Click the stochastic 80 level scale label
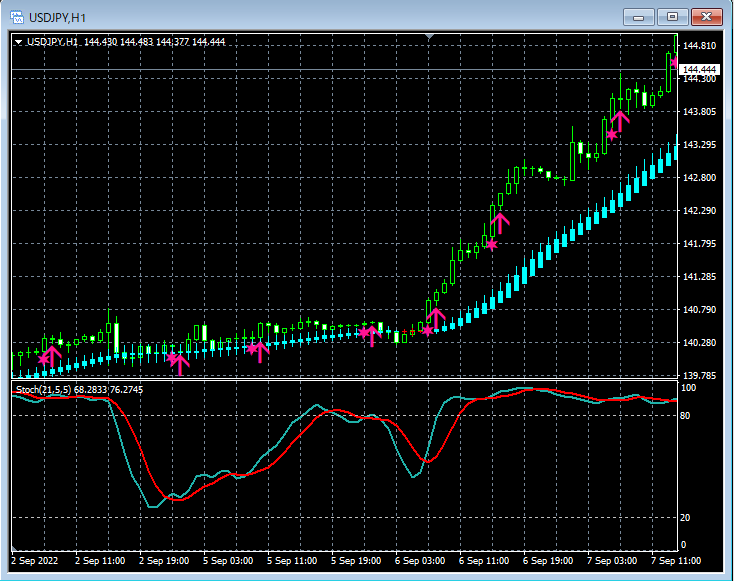The height and width of the screenshot is (581, 735). (687, 414)
